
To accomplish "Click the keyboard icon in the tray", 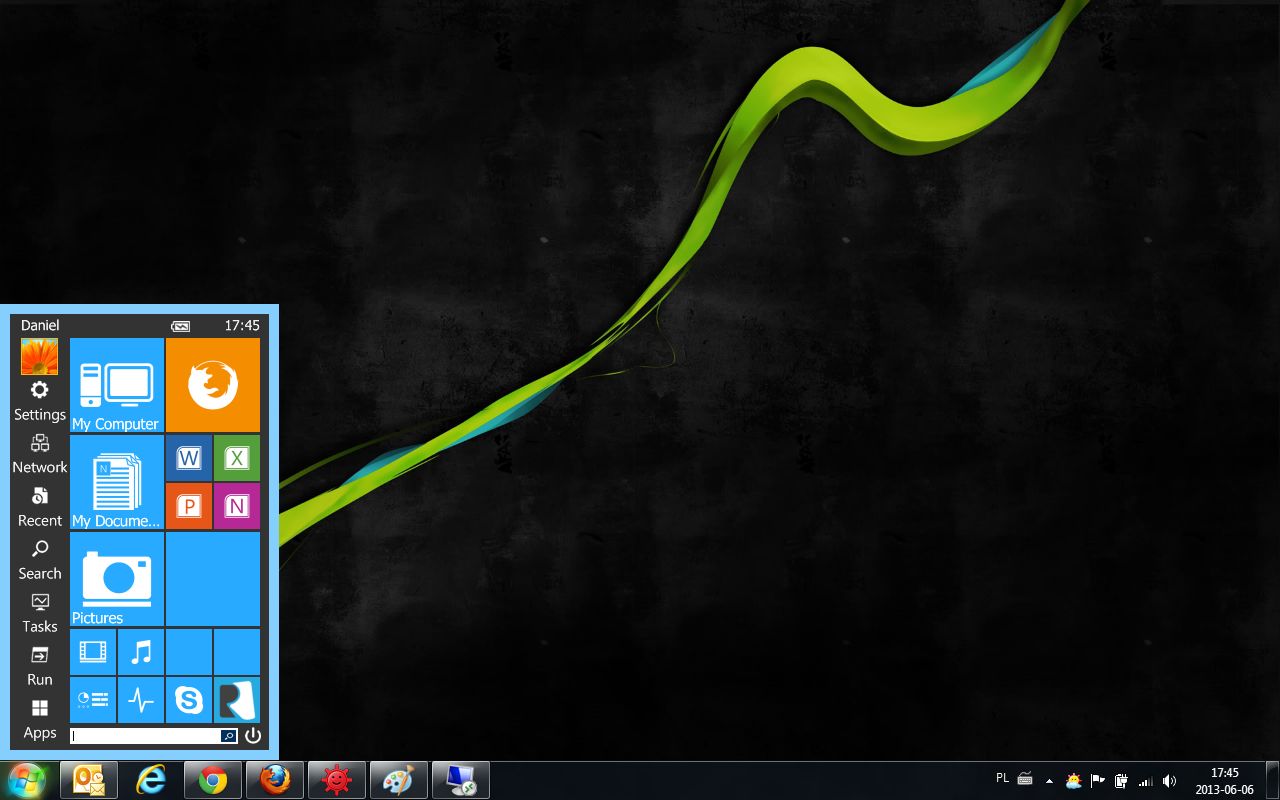I will point(1025,779).
